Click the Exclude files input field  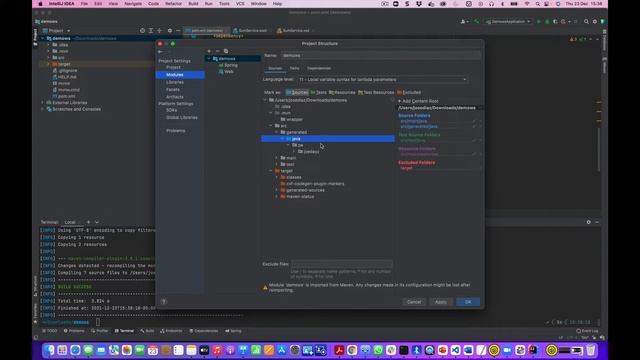342,264
